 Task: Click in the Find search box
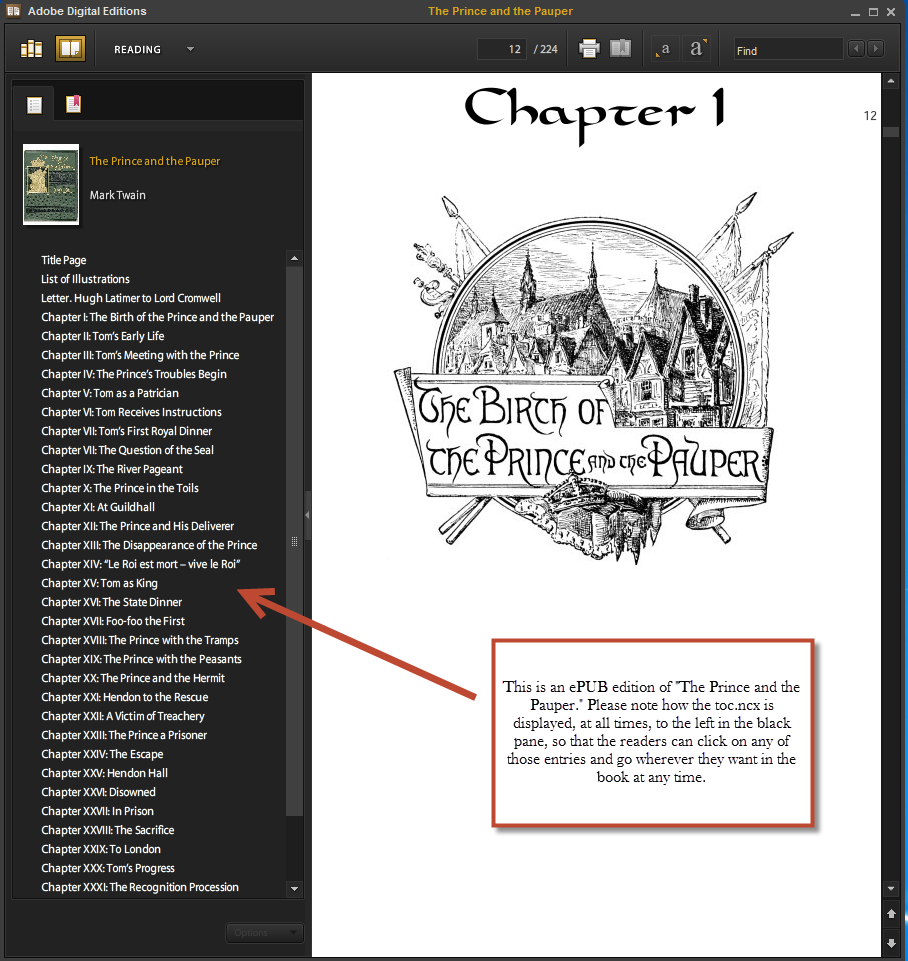787,49
